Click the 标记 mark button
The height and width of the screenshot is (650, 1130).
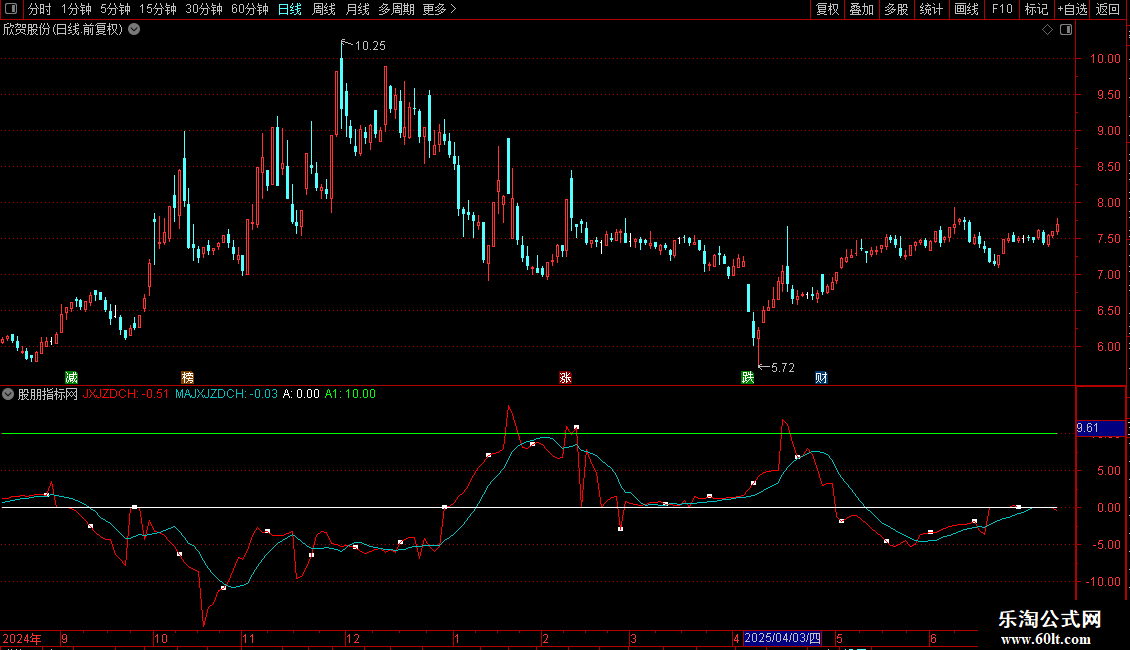[x=1036, y=9]
